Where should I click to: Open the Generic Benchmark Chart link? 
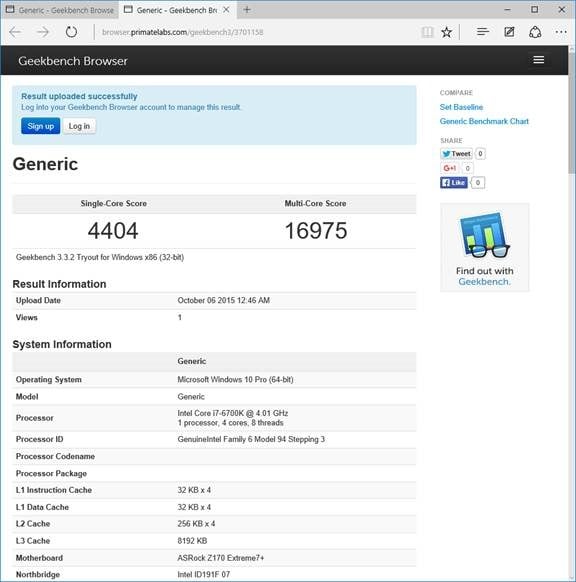coord(484,121)
